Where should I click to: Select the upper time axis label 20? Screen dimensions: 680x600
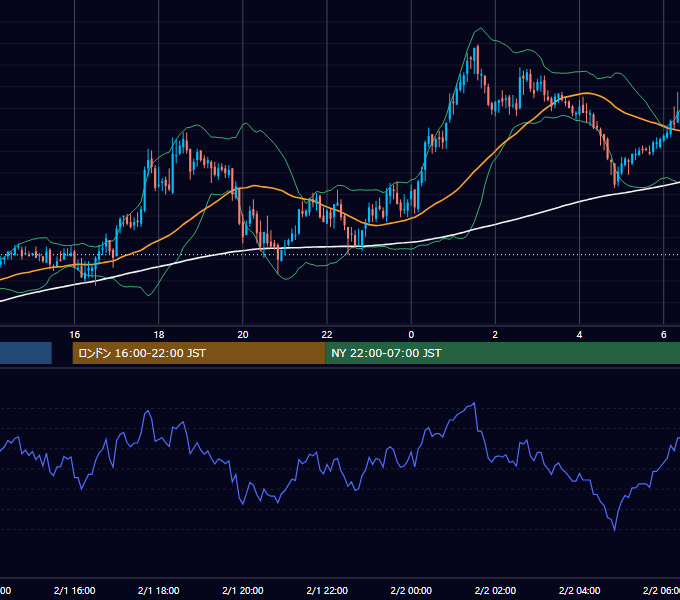243,335
